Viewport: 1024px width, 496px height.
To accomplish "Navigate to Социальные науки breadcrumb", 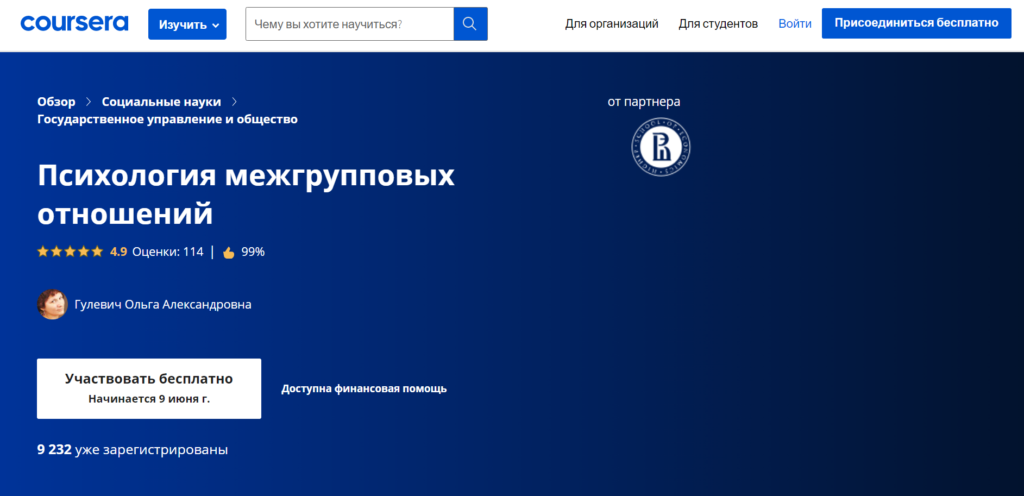I will 161,101.
